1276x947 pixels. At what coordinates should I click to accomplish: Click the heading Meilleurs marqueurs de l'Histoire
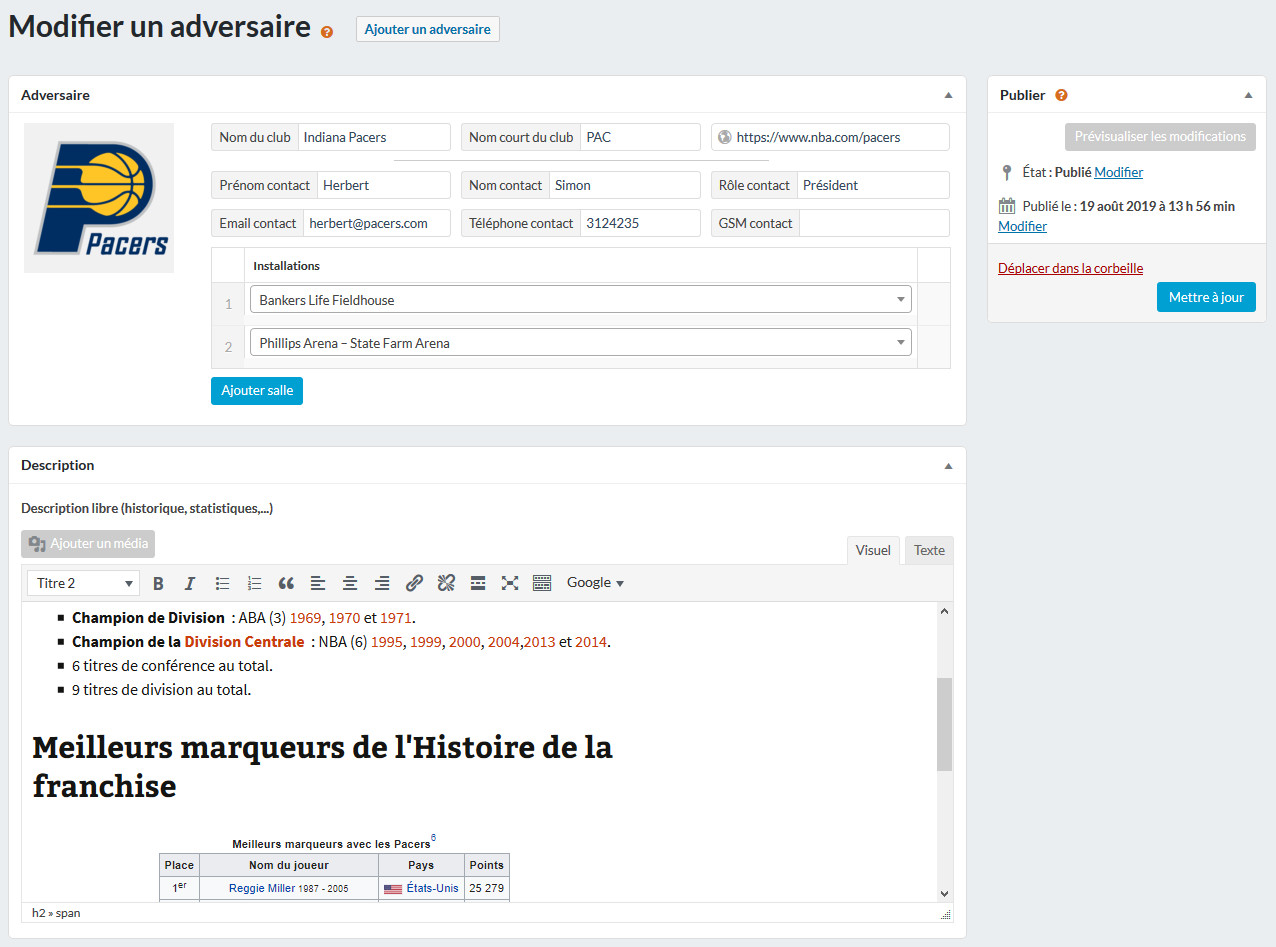point(322,766)
